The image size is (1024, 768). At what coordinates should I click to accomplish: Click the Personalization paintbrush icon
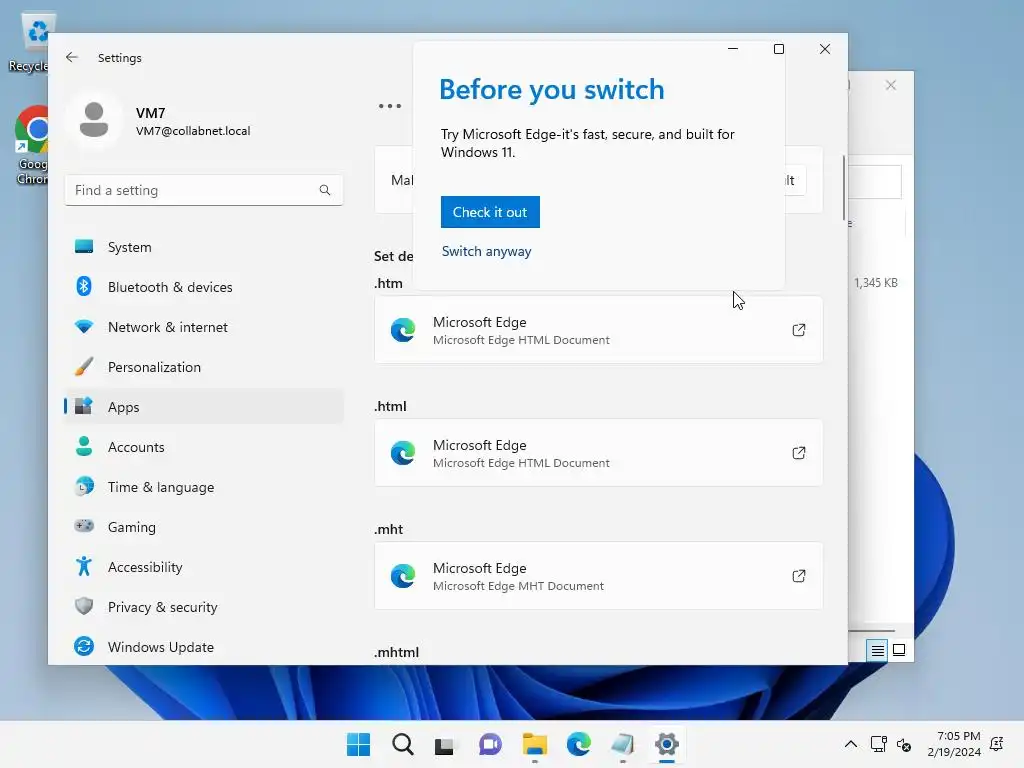point(84,366)
